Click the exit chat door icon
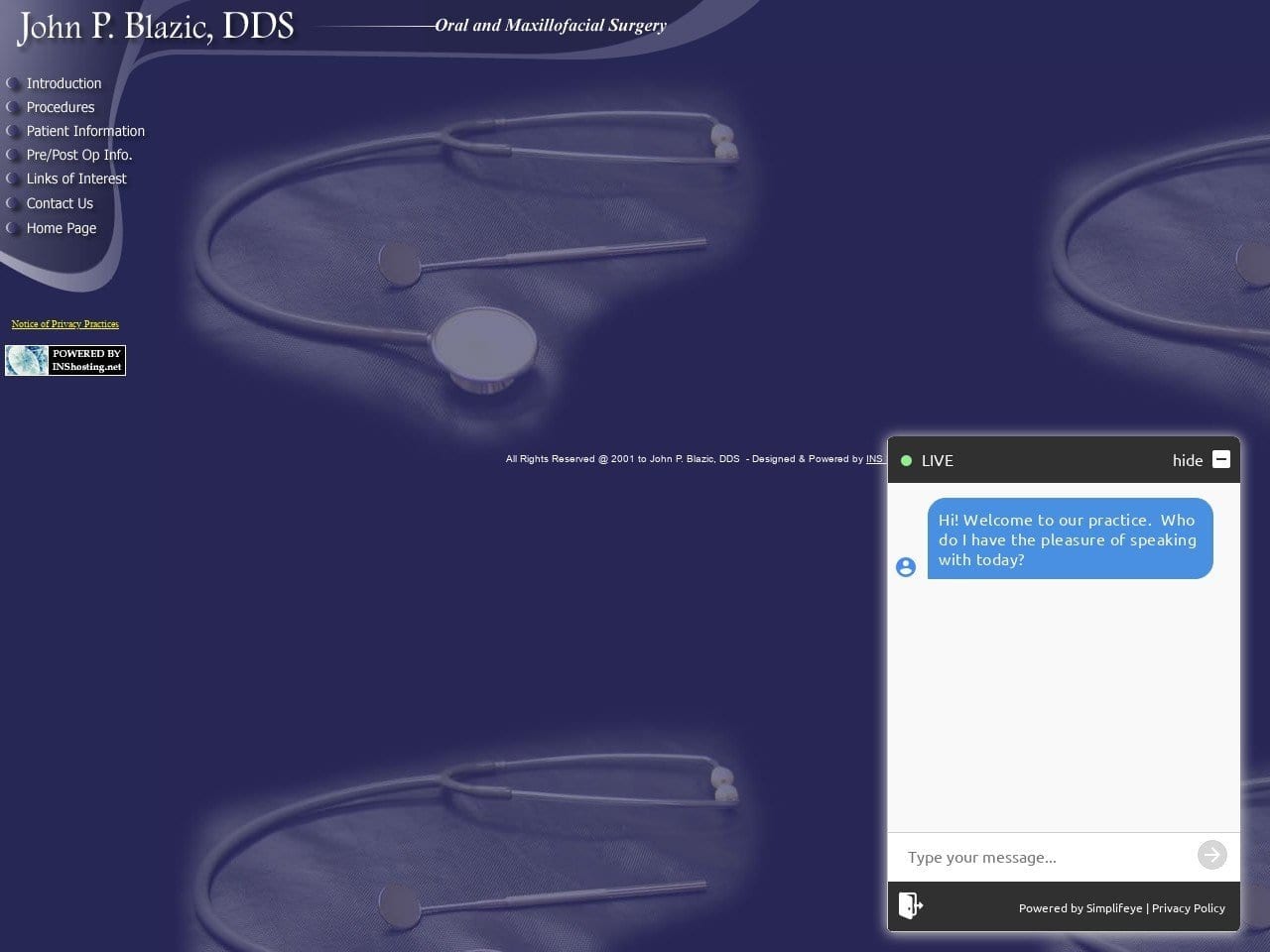Screen dimensions: 1270x952 click(x=910, y=905)
